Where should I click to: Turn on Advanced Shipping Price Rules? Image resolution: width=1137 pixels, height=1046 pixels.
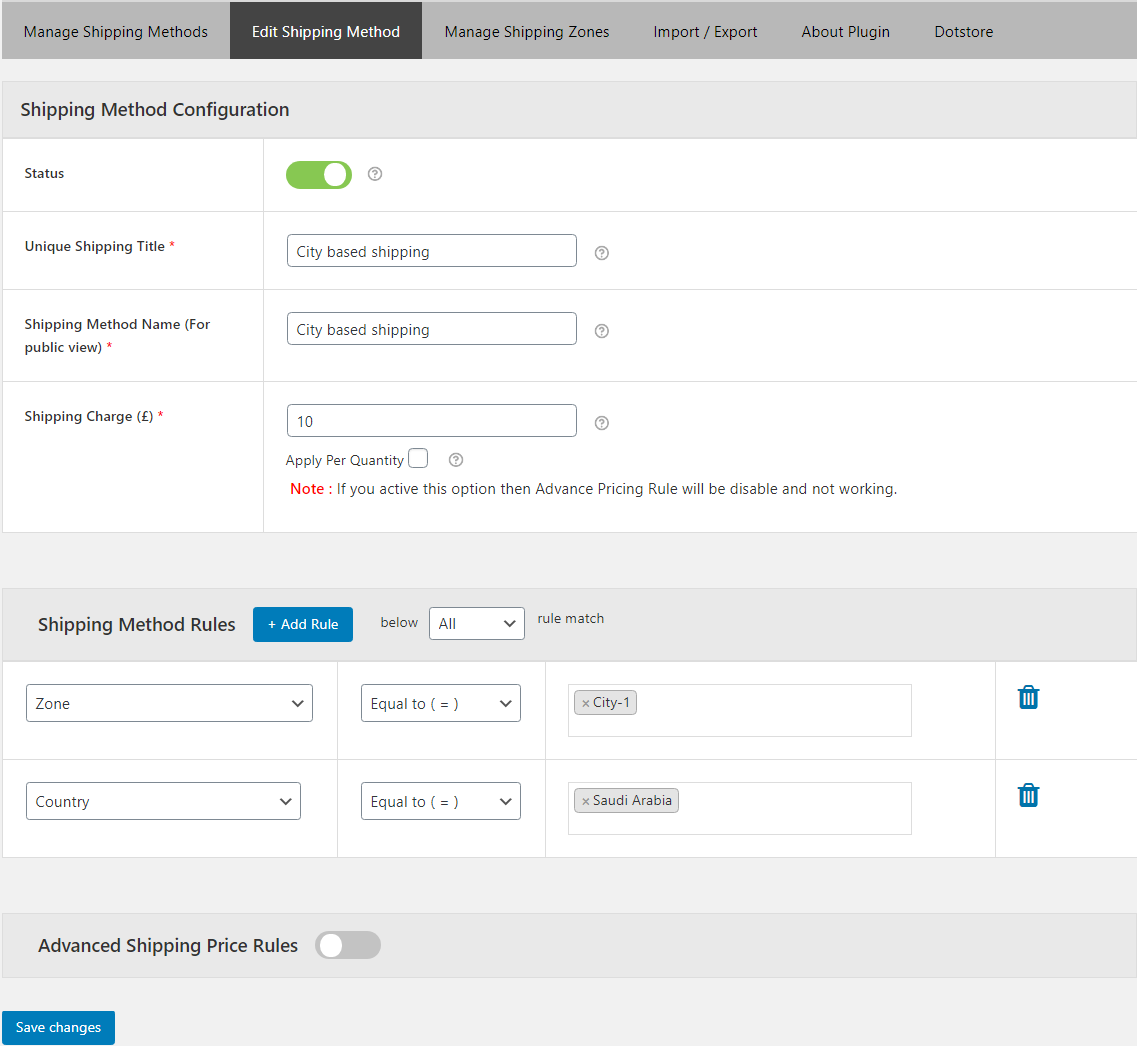[x=347, y=944]
